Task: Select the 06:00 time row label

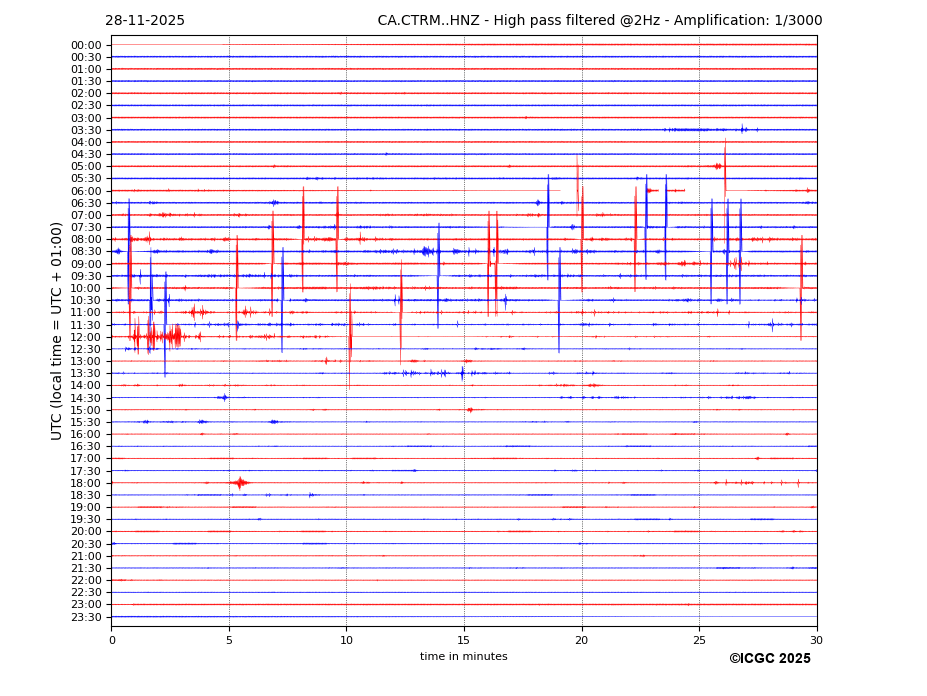Action: (85, 191)
